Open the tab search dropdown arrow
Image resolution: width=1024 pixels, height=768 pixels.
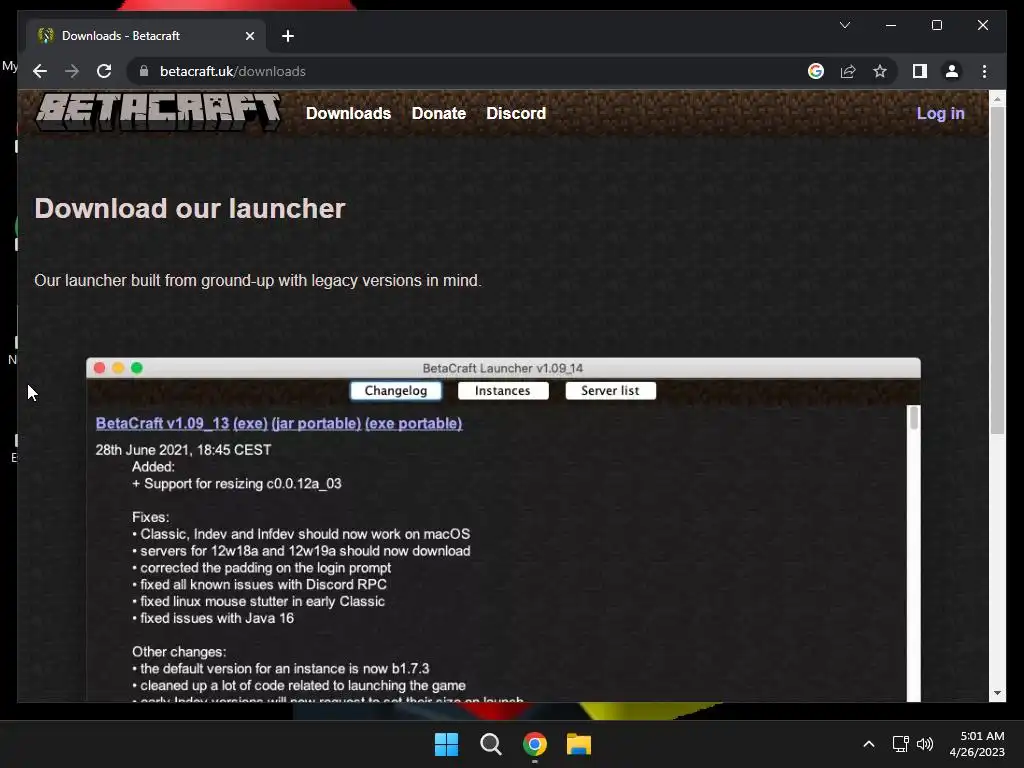coord(844,25)
